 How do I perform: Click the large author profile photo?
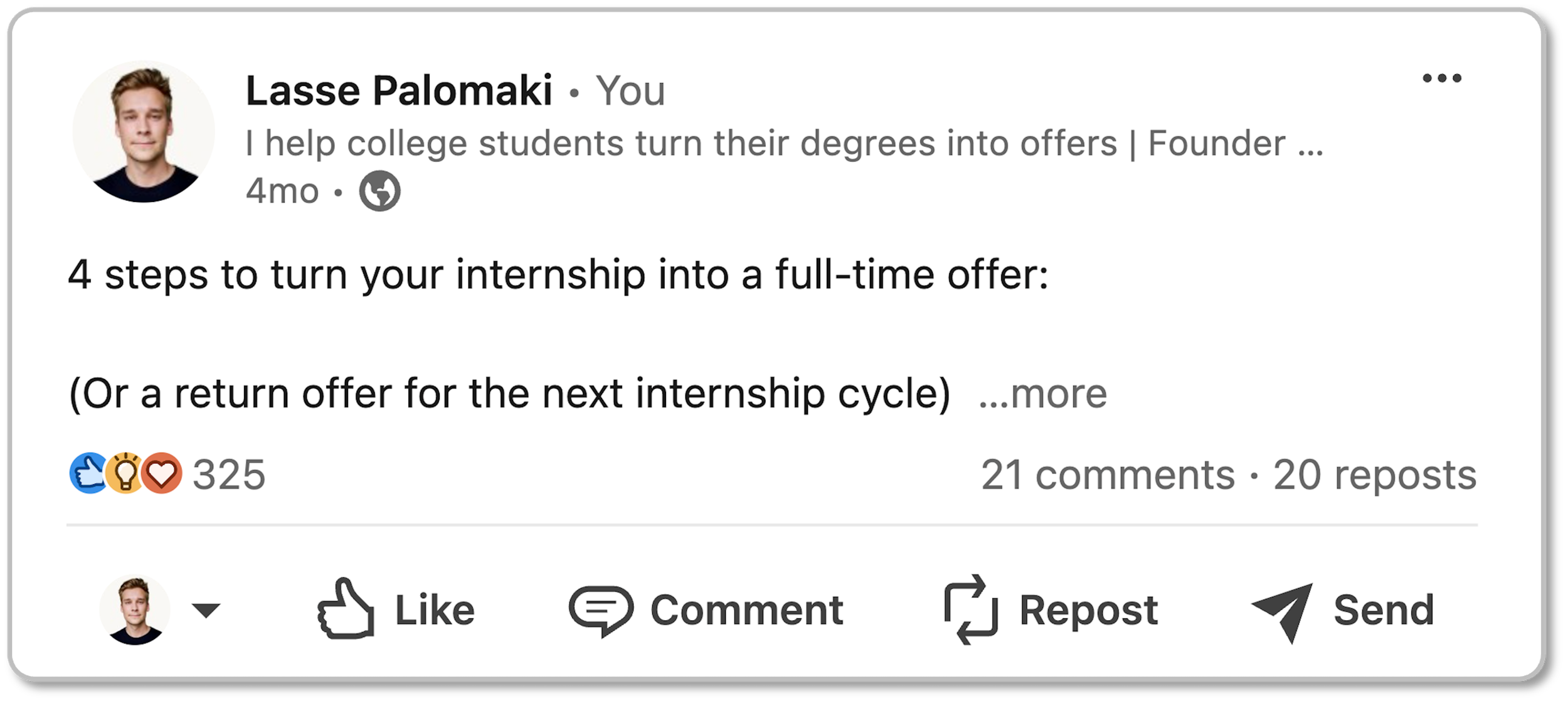pyautogui.click(x=144, y=132)
